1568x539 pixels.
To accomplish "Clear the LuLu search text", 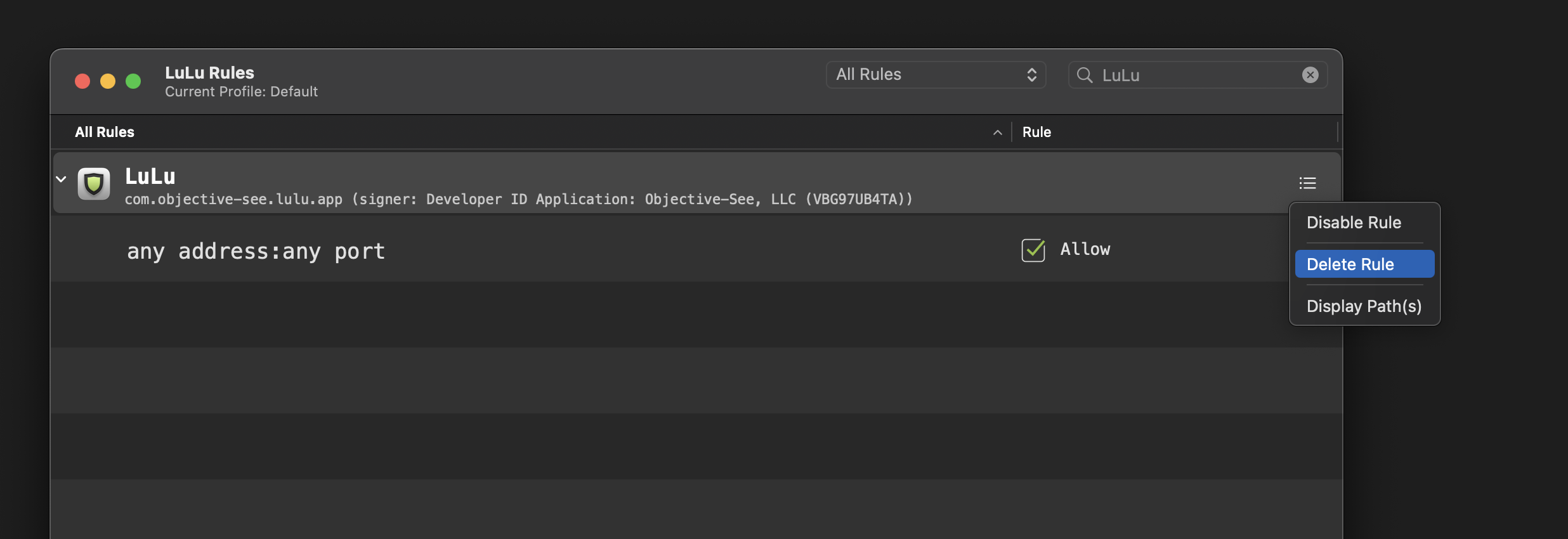I will [1310, 75].
